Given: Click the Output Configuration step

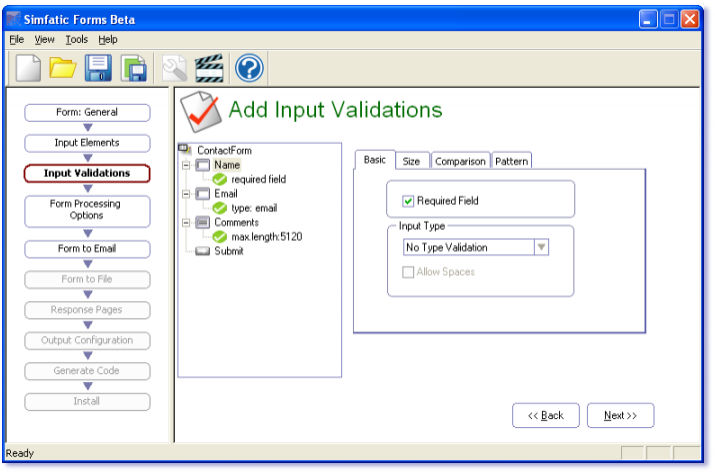Looking at the screenshot, I should pyautogui.click(x=87, y=341).
